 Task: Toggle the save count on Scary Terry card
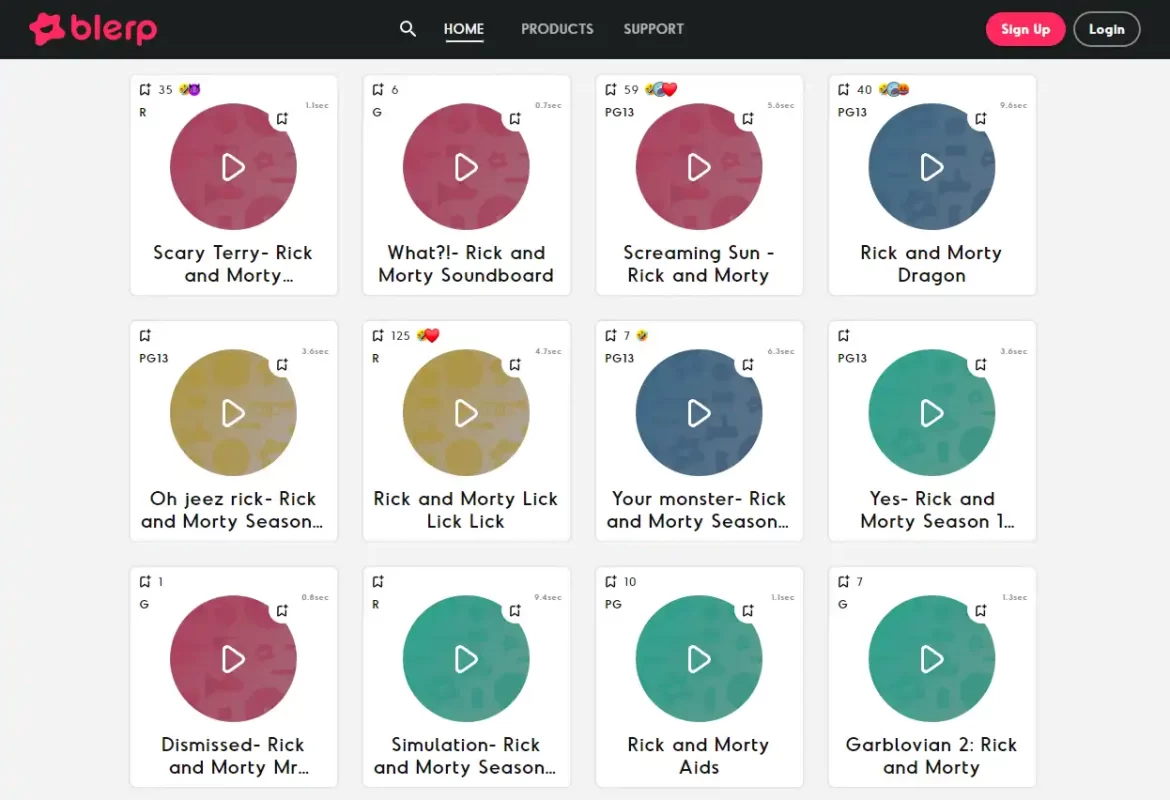click(x=146, y=90)
